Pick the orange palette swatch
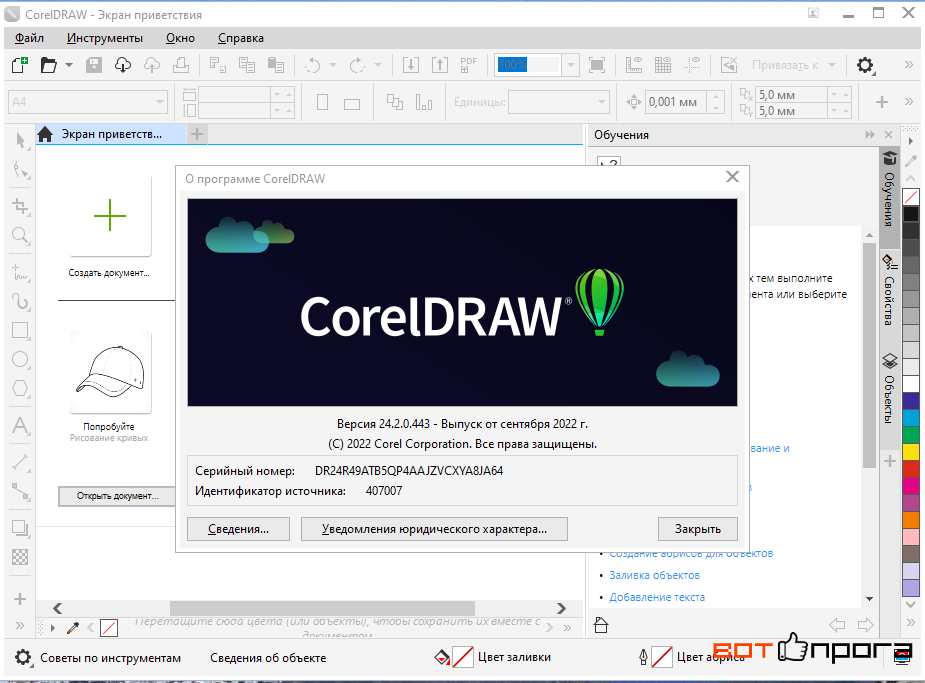Viewport: 925px width, 683px height. 911,520
